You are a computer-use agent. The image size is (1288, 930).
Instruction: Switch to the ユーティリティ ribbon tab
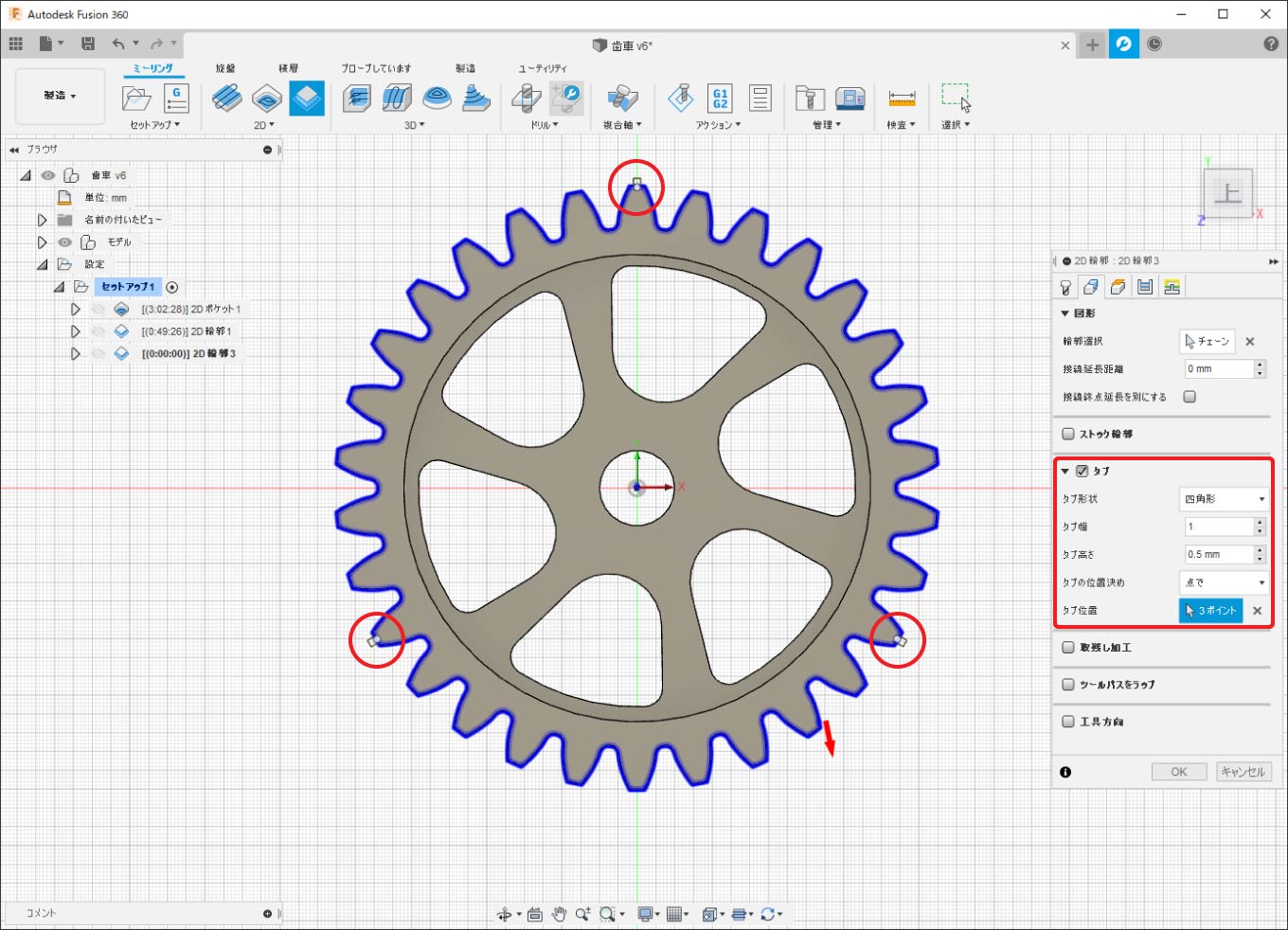pos(542,68)
